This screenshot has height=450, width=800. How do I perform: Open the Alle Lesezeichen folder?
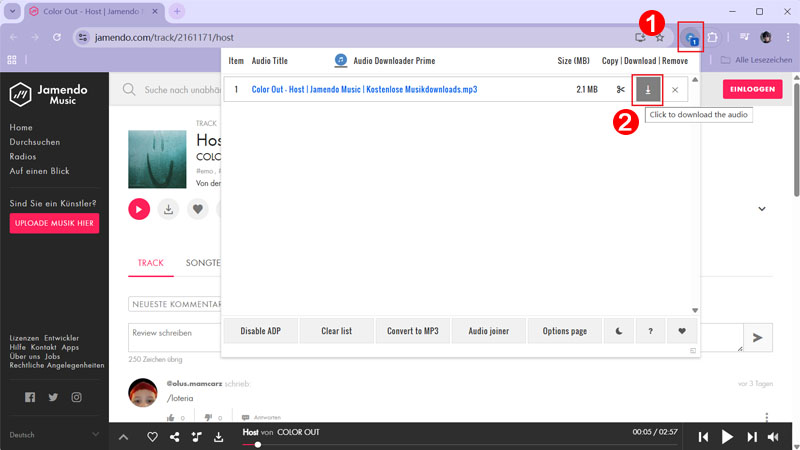[756, 60]
